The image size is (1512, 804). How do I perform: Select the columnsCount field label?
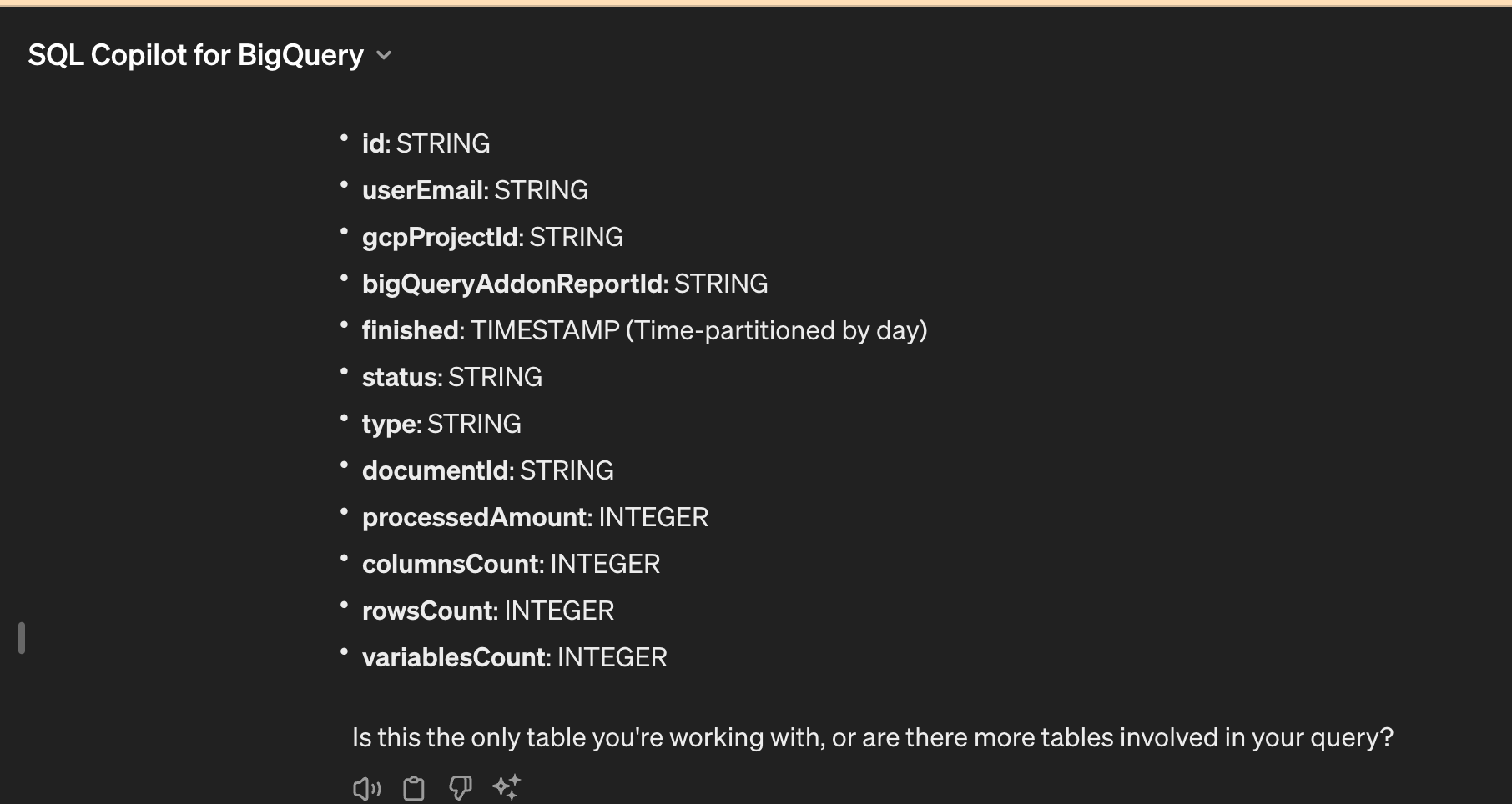click(450, 565)
